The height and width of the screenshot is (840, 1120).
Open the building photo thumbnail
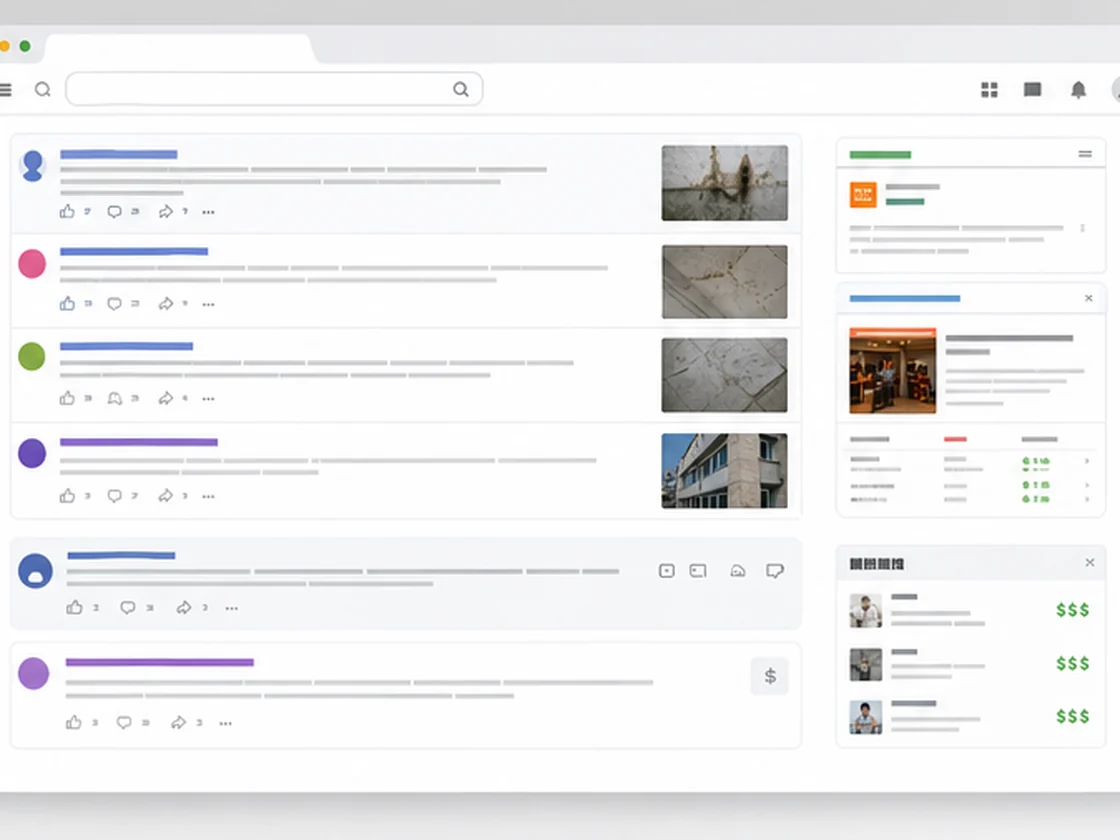724,471
